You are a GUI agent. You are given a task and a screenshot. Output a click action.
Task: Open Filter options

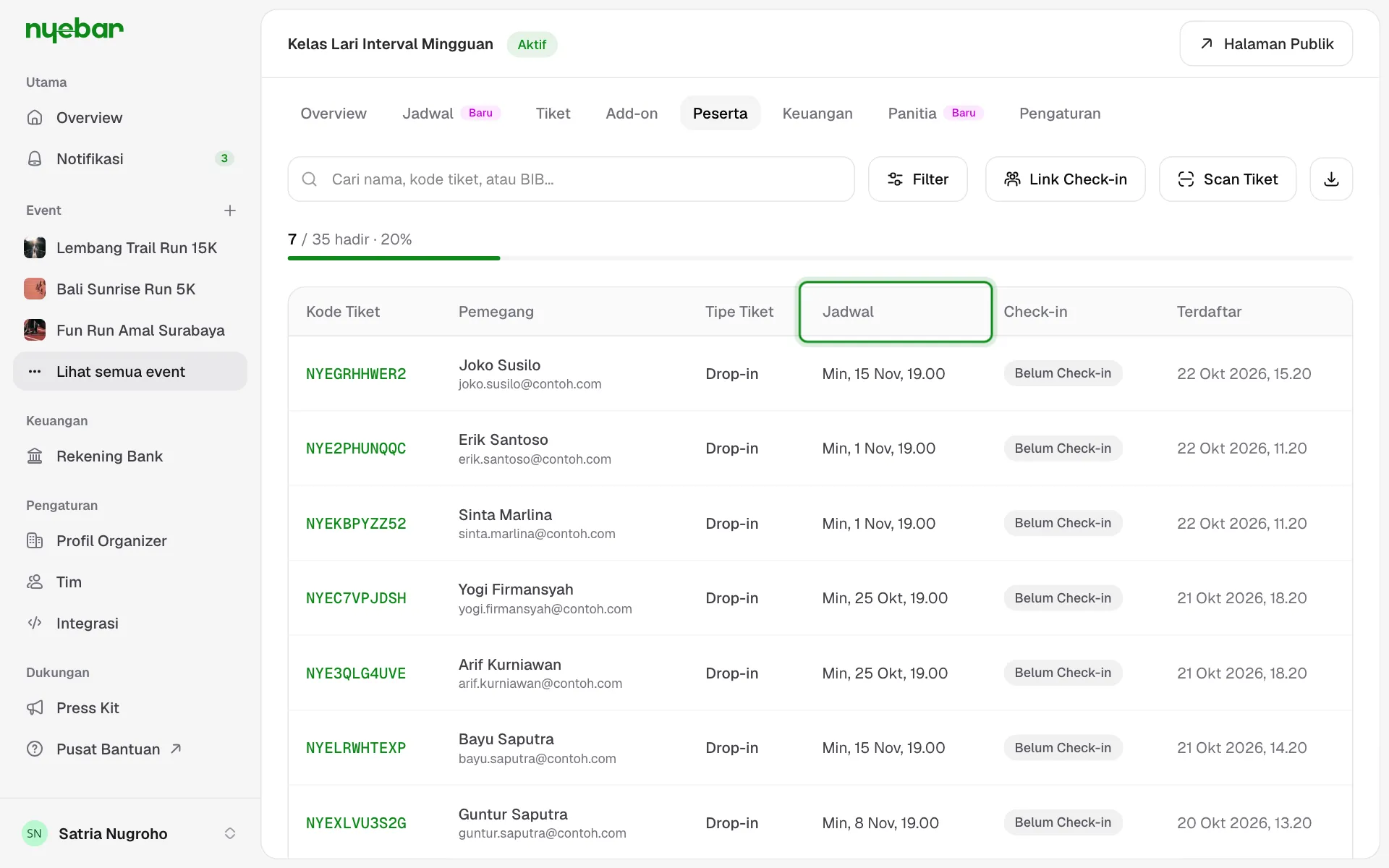click(917, 179)
